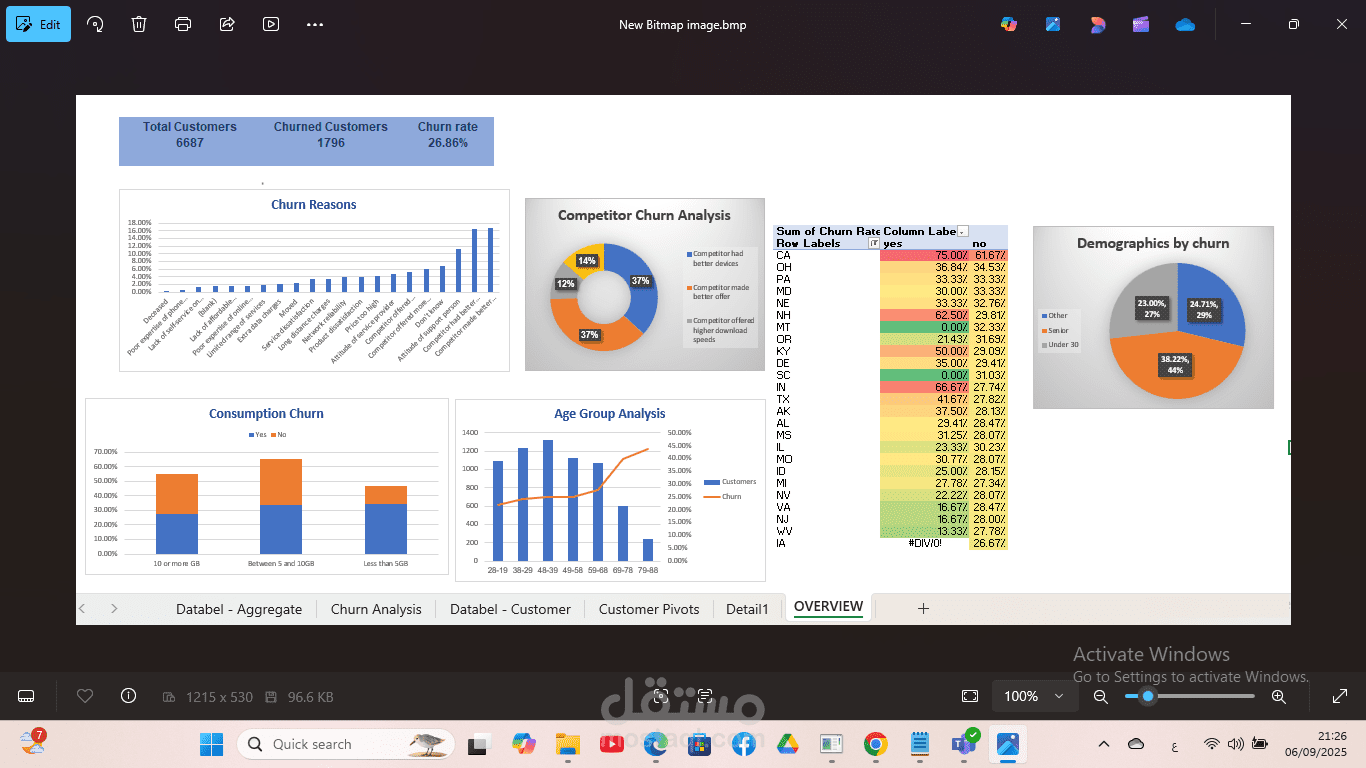1366x768 pixels.
Task: Toggle favorite heart icon
Action: pos(85,696)
